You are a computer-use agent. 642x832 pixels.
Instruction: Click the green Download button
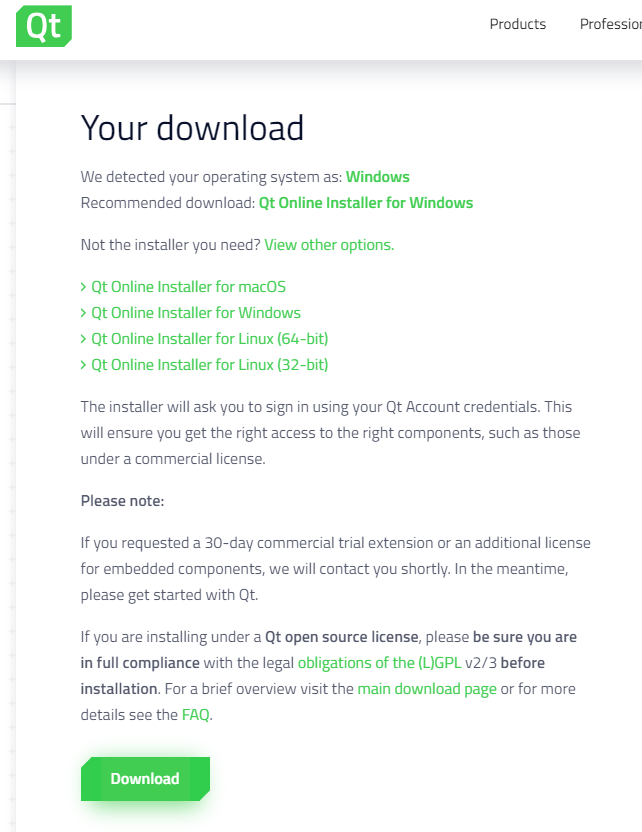145,778
